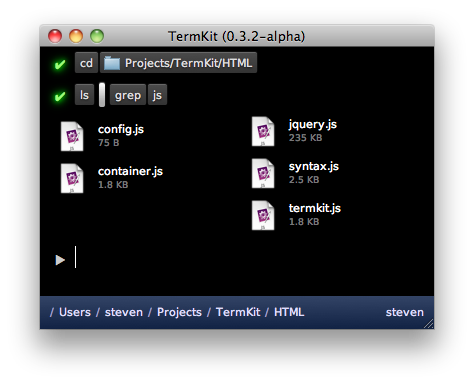Click the config.js file name

click(121, 129)
